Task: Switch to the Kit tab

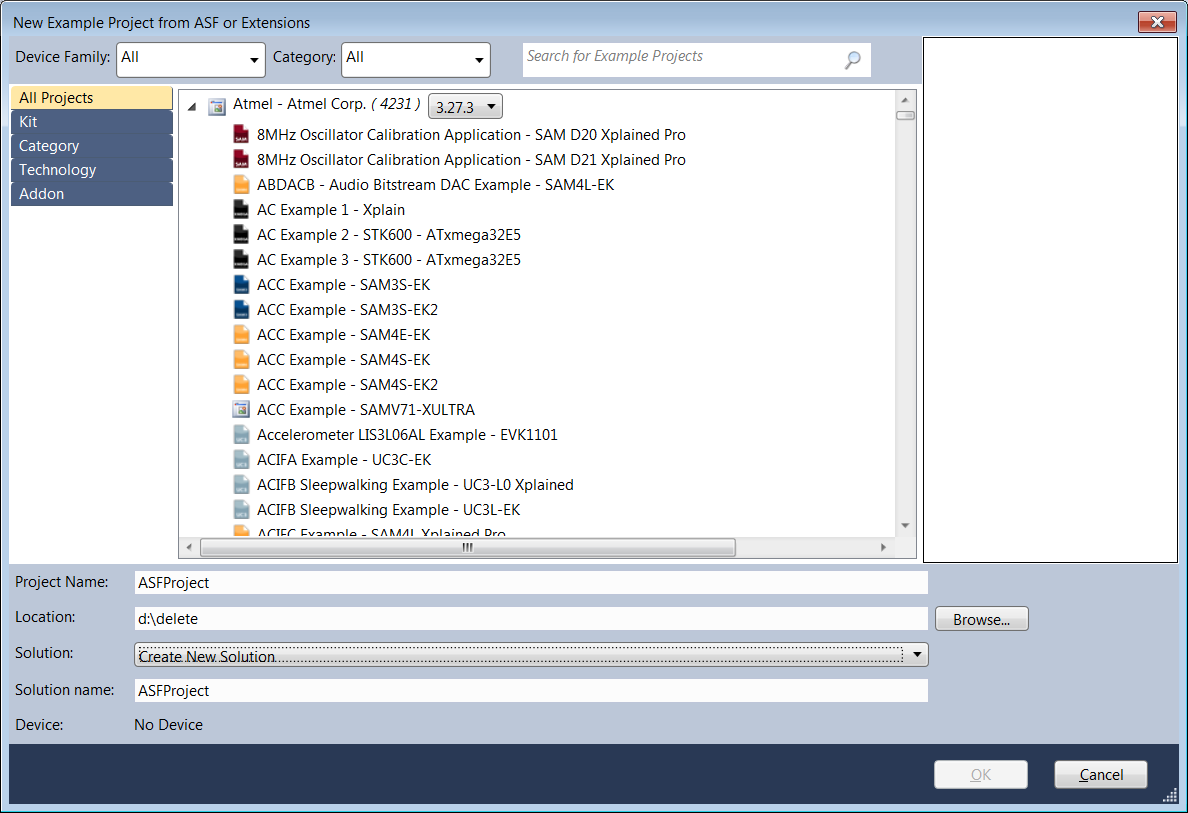Action: (92, 122)
